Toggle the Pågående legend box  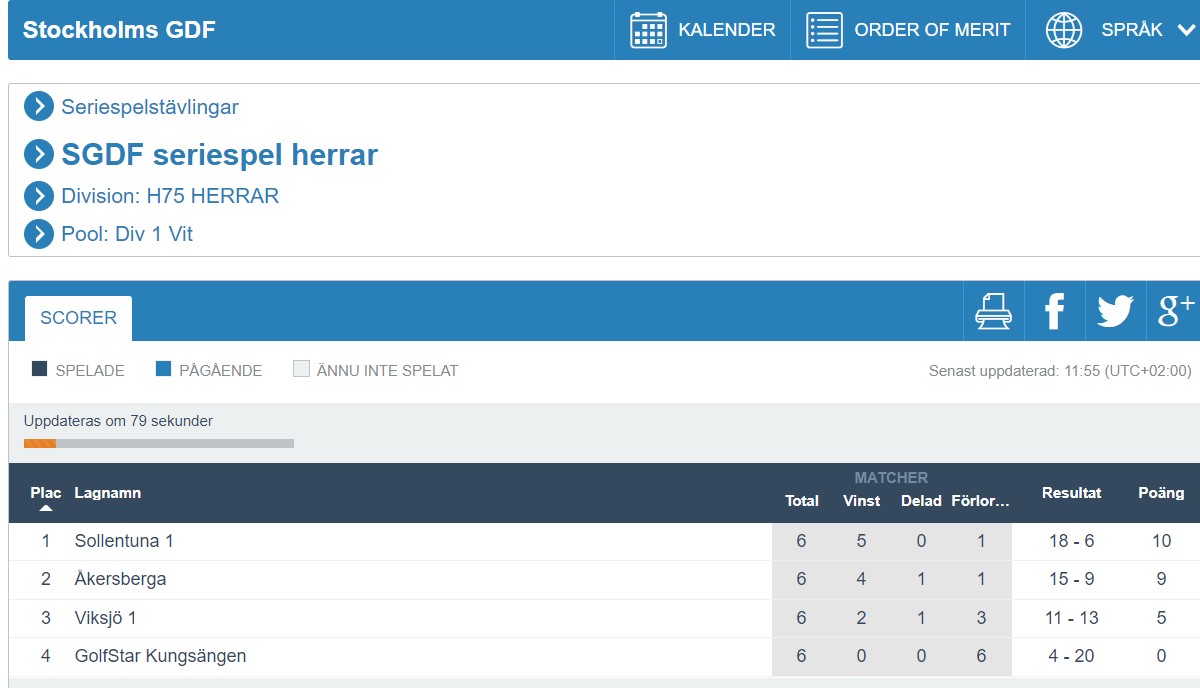pyautogui.click(x=164, y=370)
